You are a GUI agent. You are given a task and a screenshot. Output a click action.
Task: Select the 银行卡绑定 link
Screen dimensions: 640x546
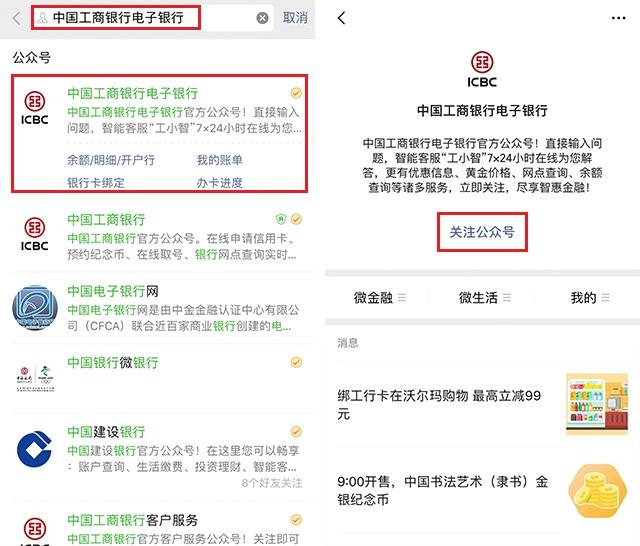click(96, 182)
